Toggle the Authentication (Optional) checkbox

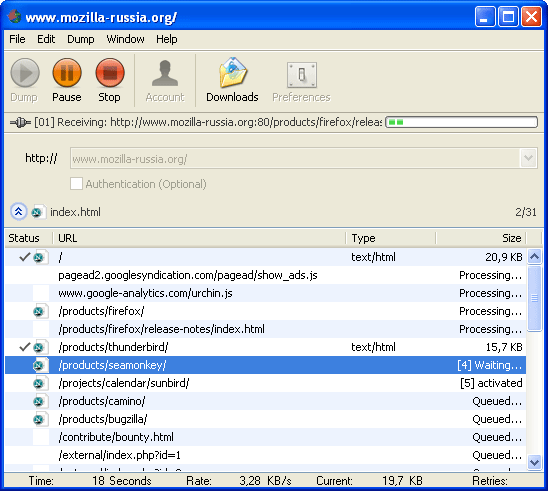tap(76, 183)
